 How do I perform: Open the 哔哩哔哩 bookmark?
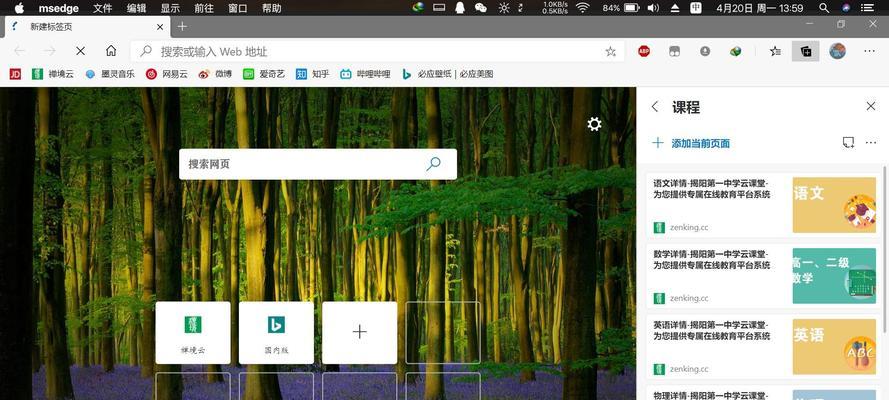(x=365, y=74)
